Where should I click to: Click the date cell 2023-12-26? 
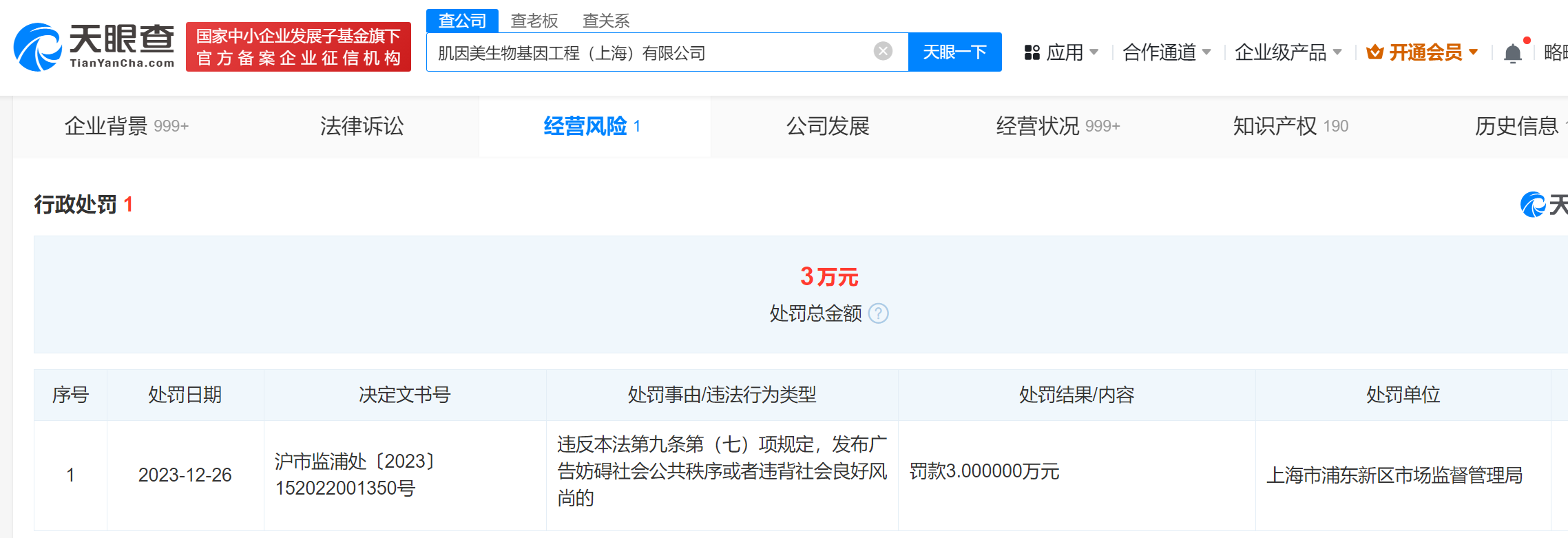(185, 475)
